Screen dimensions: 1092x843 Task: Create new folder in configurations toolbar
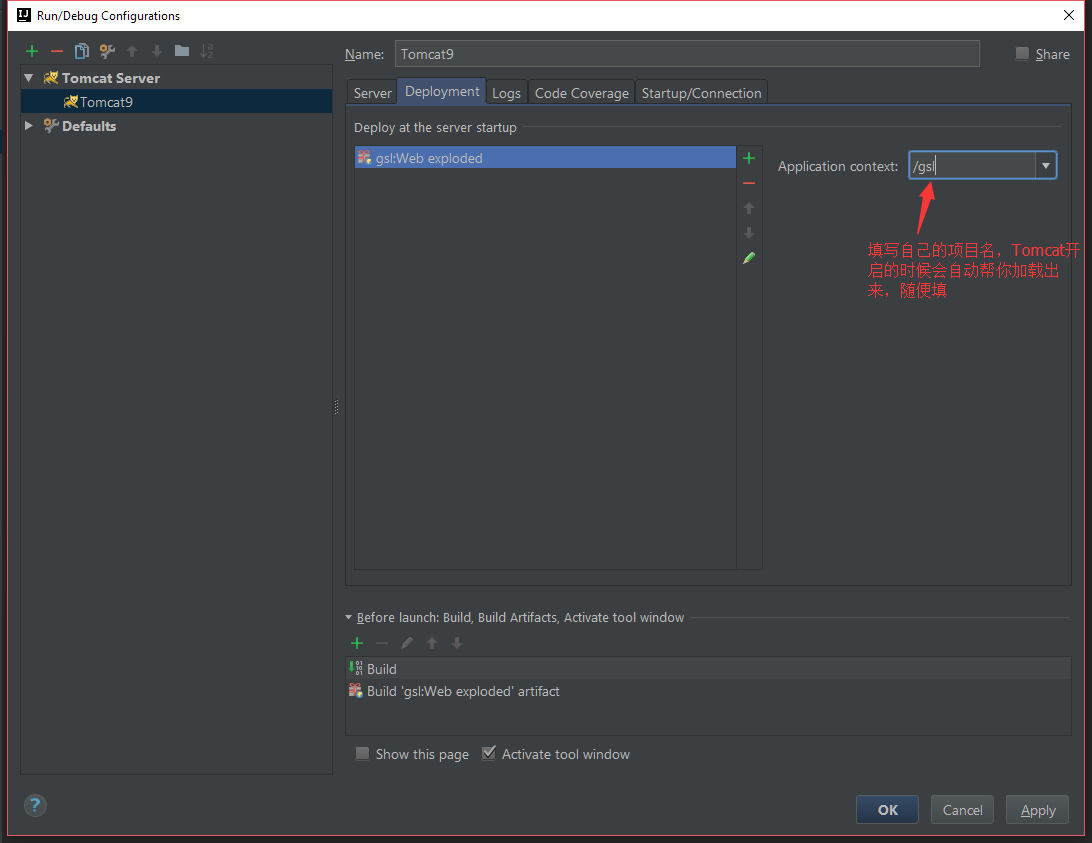182,51
